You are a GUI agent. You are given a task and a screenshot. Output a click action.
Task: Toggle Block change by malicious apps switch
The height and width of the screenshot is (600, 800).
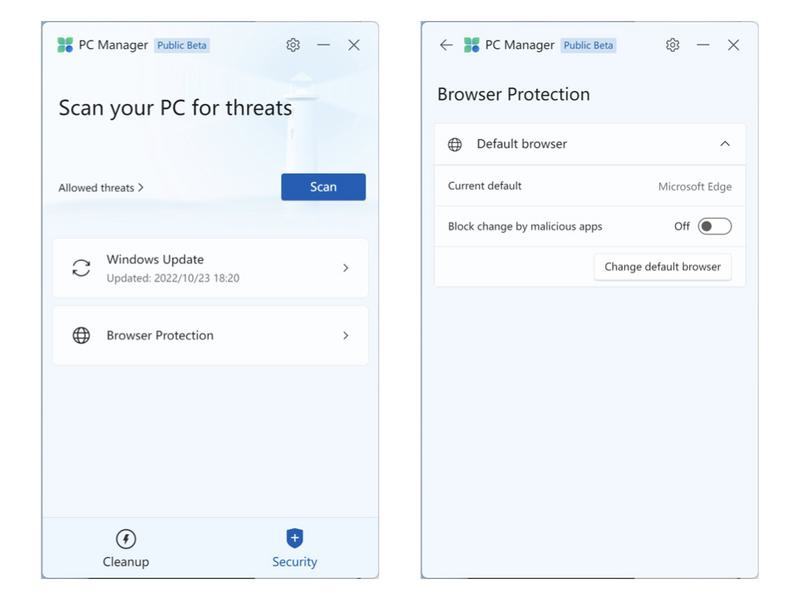pyautogui.click(x=715, y=226)
